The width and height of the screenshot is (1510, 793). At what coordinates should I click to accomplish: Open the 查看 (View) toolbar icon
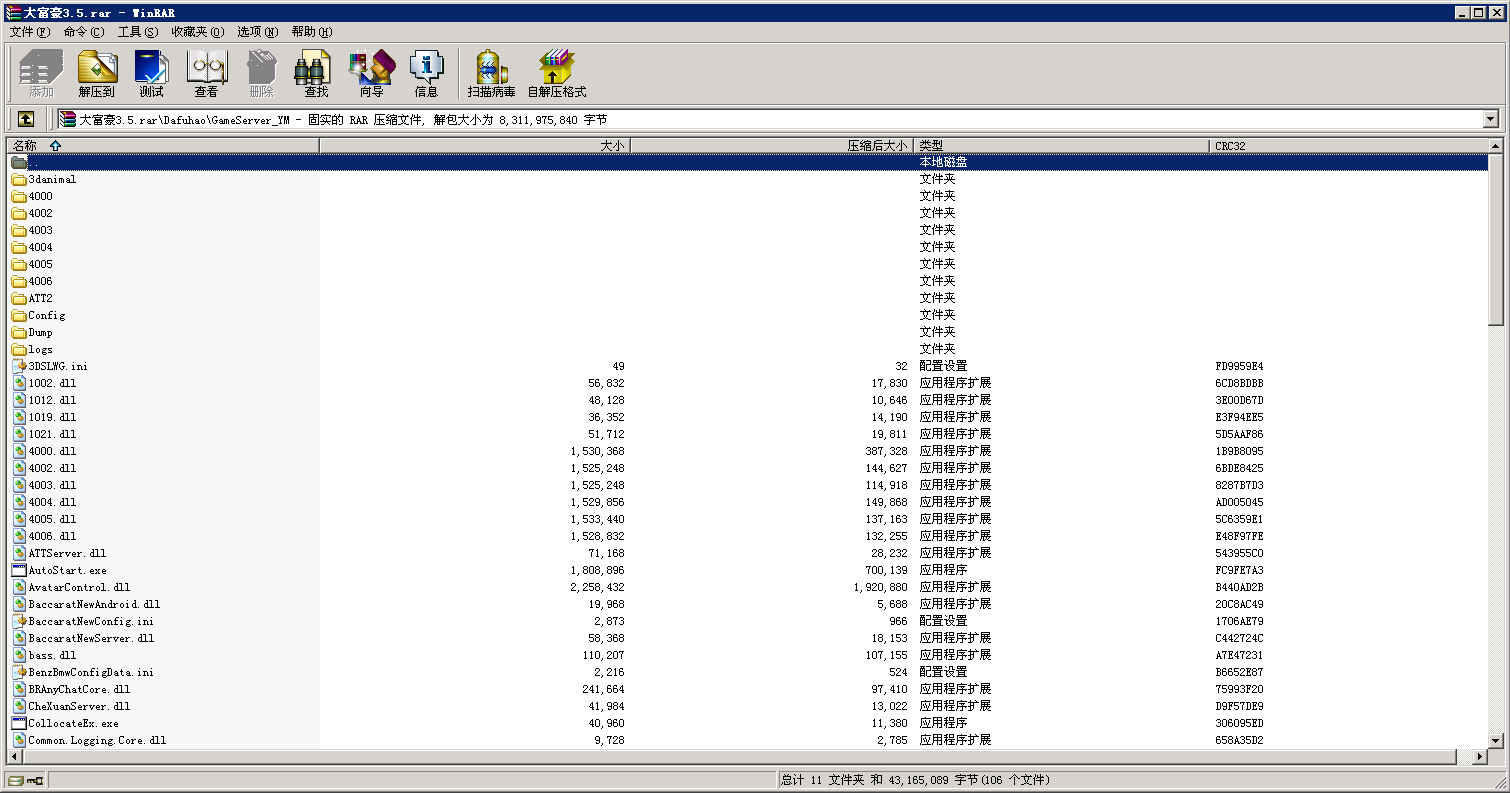206,73
